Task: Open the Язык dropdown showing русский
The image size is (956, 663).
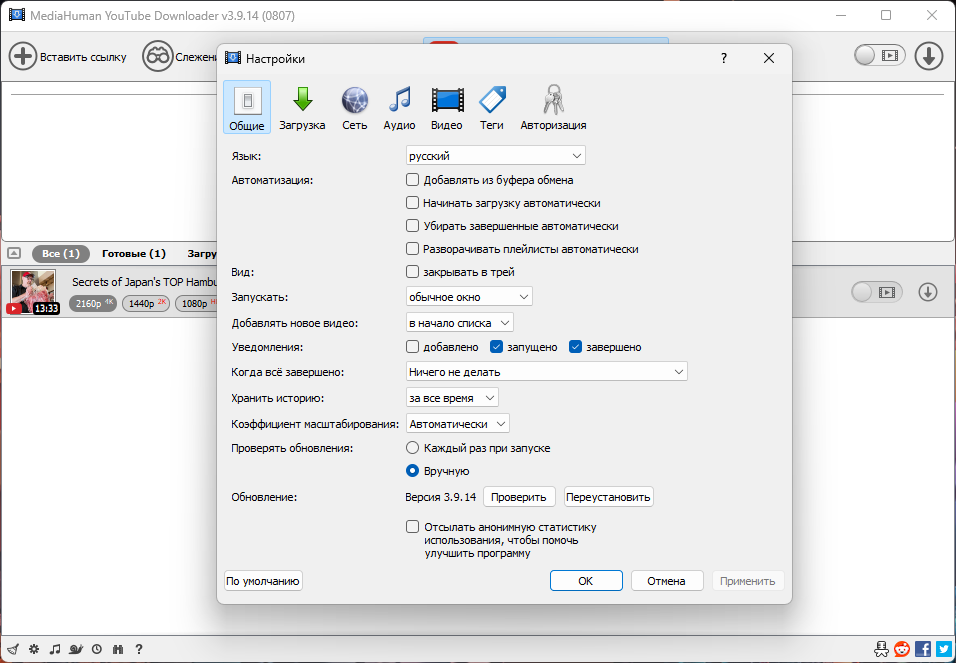Action: tap(496, 156)
